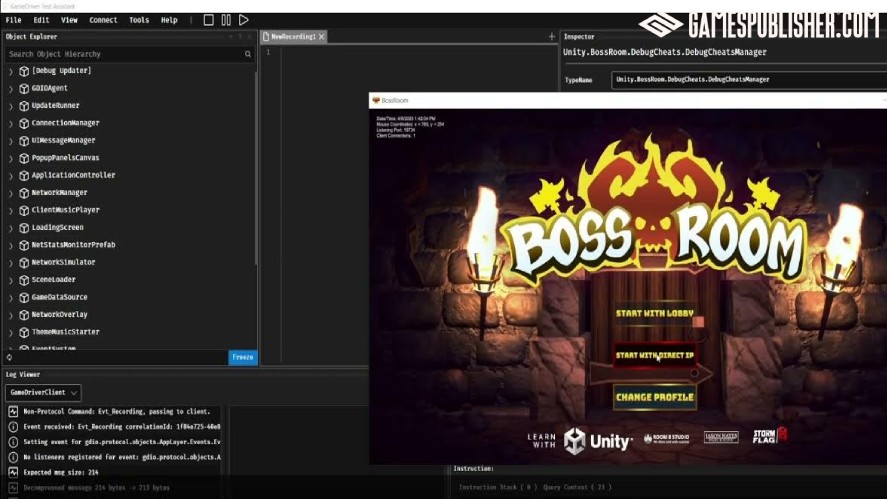Click the 'Expected msg size: 214' log line
The width and height of the screenshot is (887, 499).
point(61,472)
